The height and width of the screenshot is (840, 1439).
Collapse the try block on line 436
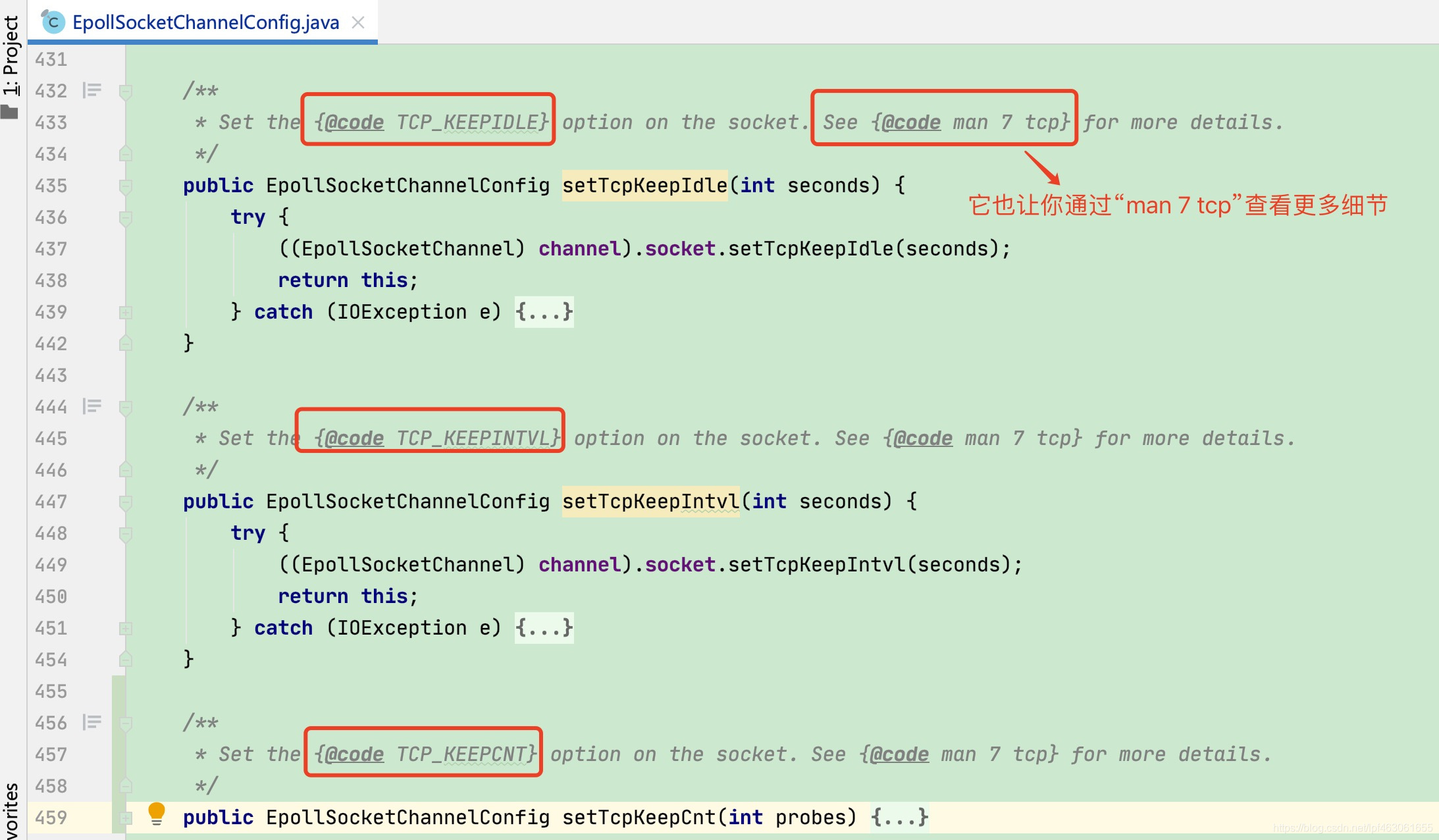click(x=125, y=217)
